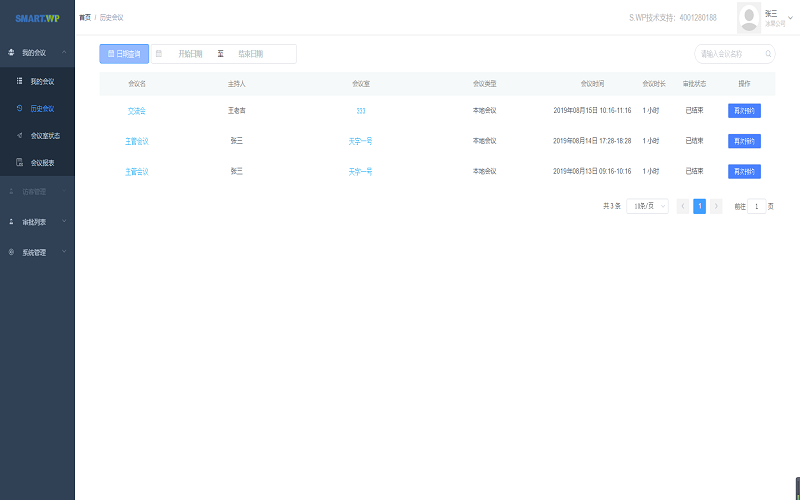800x500 pixels.
Task: Click the 主持人 column header
Action: tap(237, 84)
